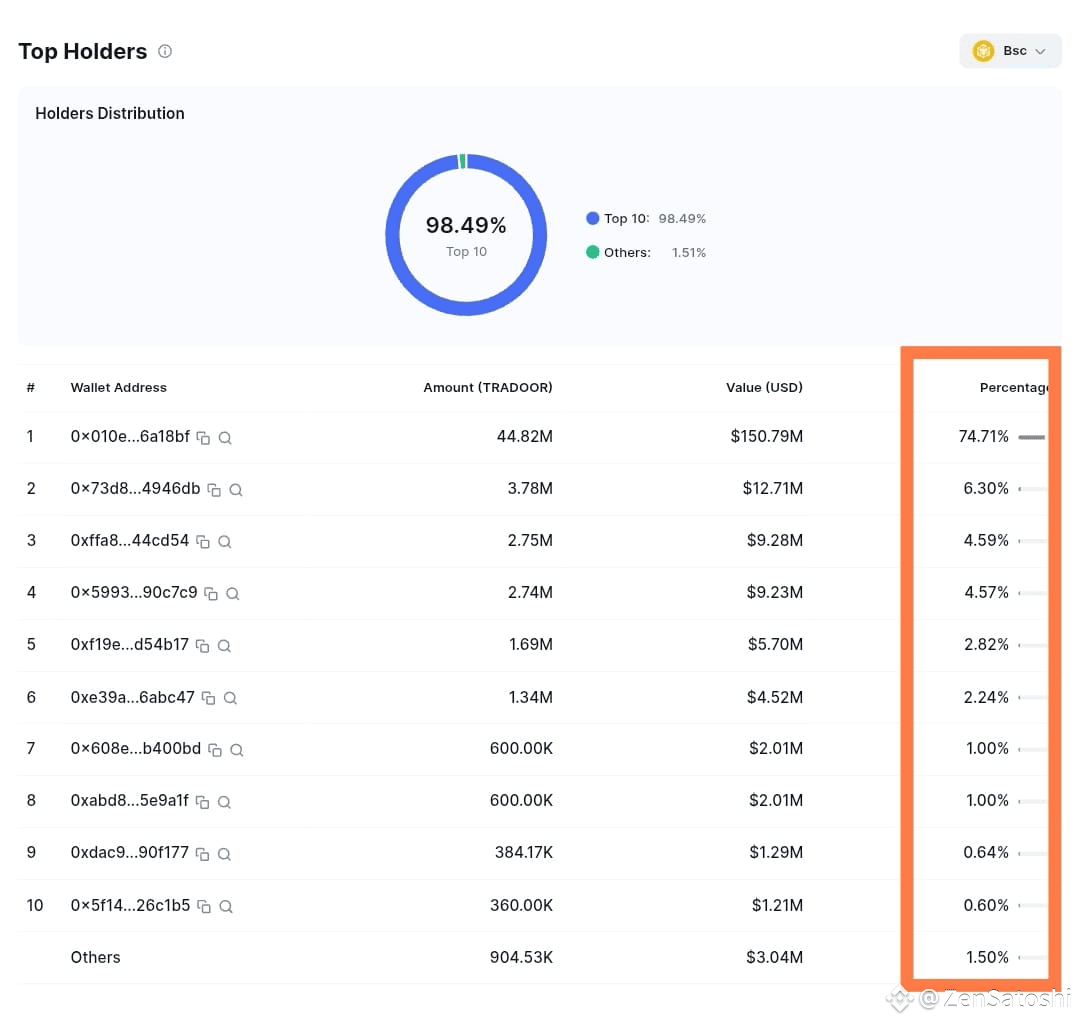
Task: Search wallet 0x608e...b400bd in explorer
Action: 236,749
